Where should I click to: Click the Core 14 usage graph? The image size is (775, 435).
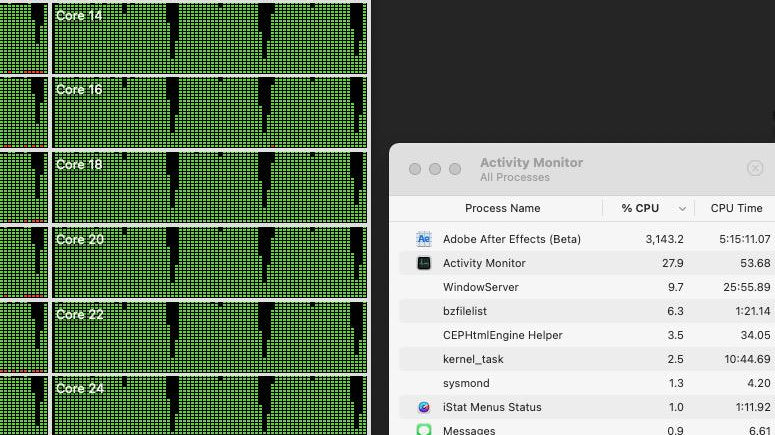tap(209, 36)
